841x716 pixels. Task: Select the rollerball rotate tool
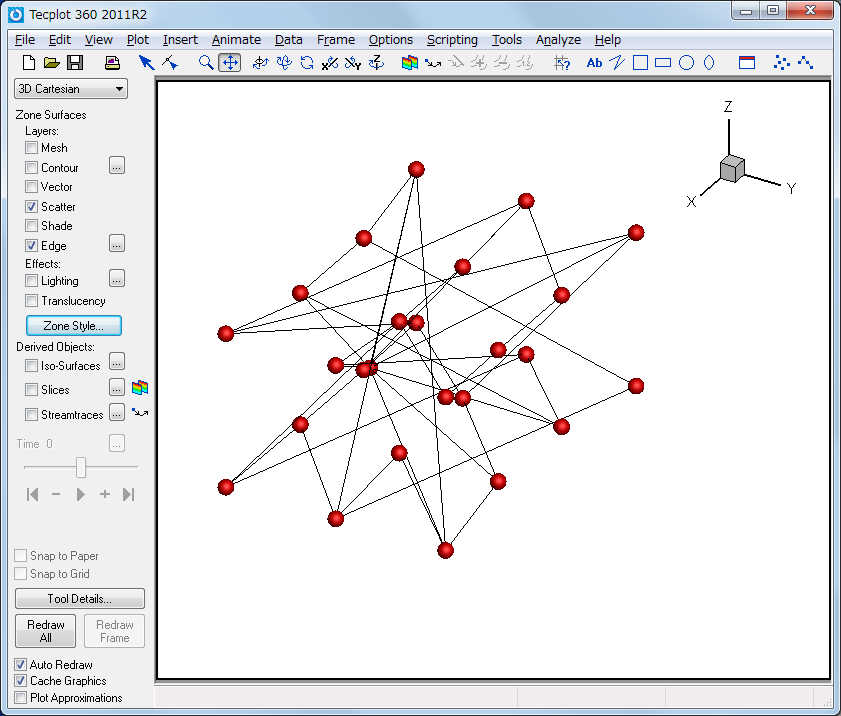[x=284, y=63]
